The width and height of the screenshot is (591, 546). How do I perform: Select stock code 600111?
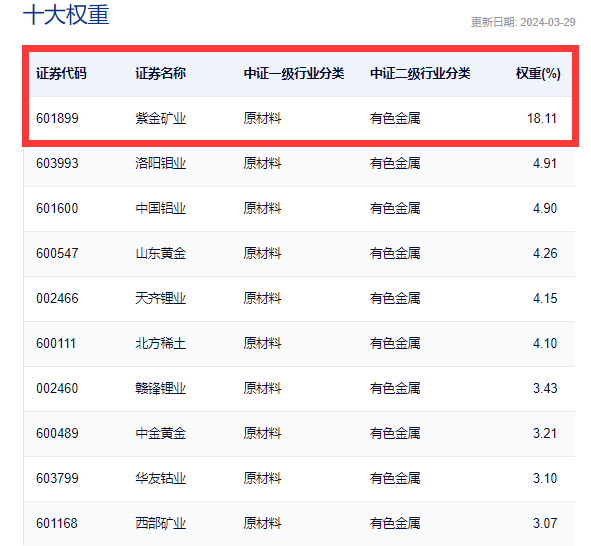(x=56, y=343)
